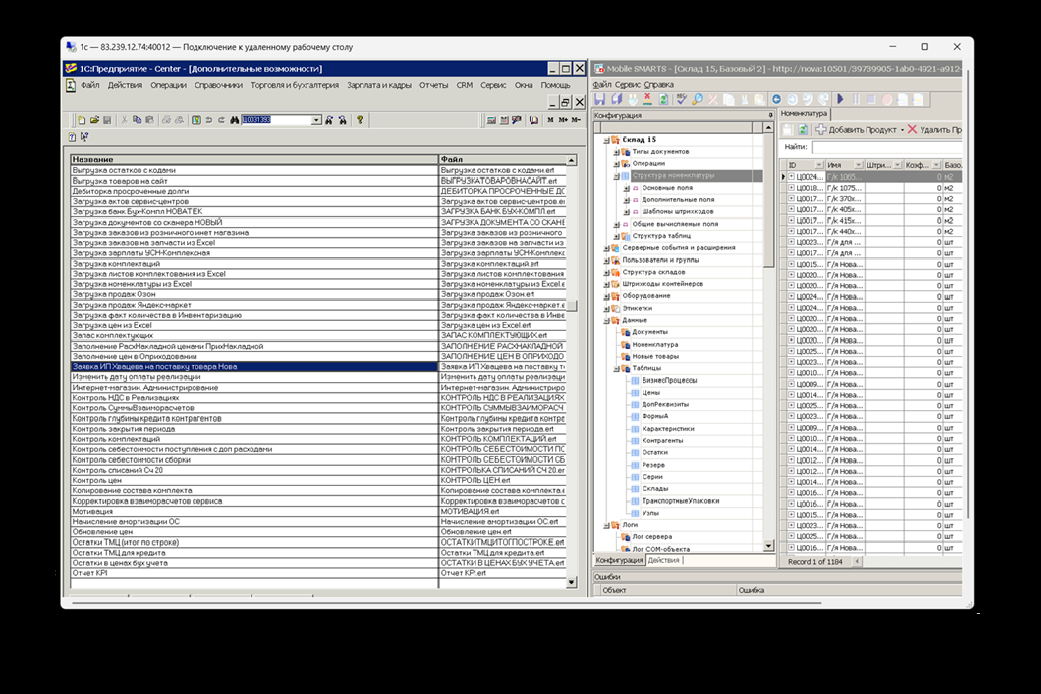Click the blue back arrow in Mobile SMARTS
The width and height of the screenshot is (1041, 694).
(x=776, y=99)
